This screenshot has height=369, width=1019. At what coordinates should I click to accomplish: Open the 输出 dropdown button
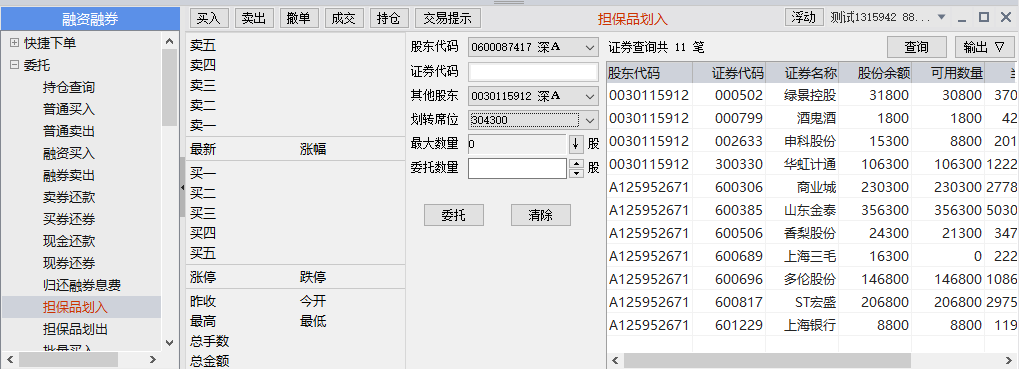985,47
